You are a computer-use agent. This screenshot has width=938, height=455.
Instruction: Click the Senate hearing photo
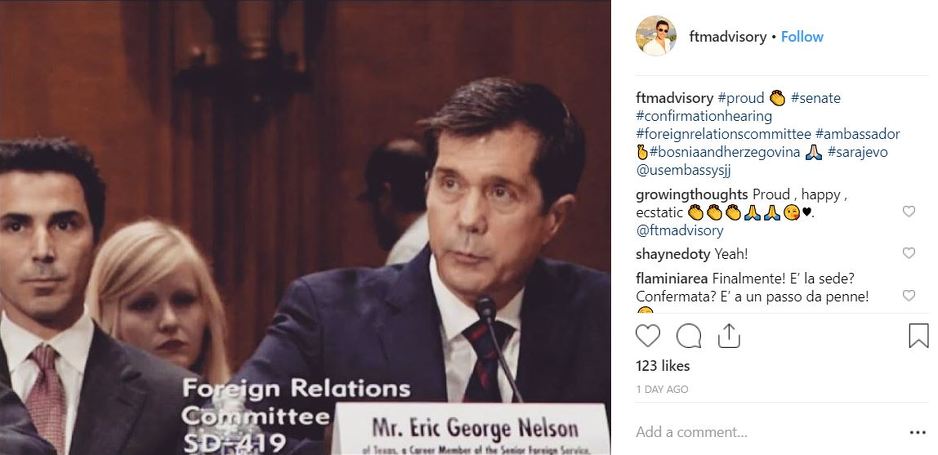[305, 227]
